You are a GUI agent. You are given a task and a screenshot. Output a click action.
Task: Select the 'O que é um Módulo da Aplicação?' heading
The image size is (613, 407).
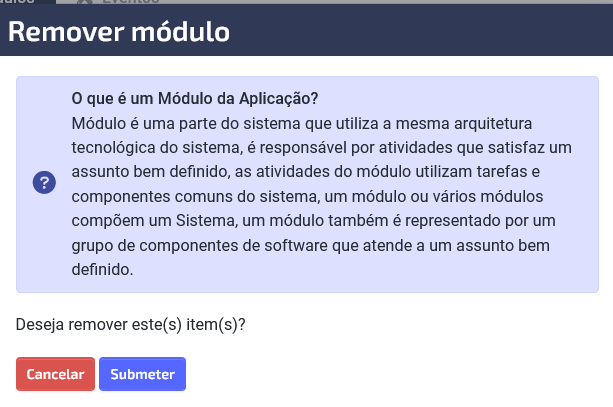[195, 98]
